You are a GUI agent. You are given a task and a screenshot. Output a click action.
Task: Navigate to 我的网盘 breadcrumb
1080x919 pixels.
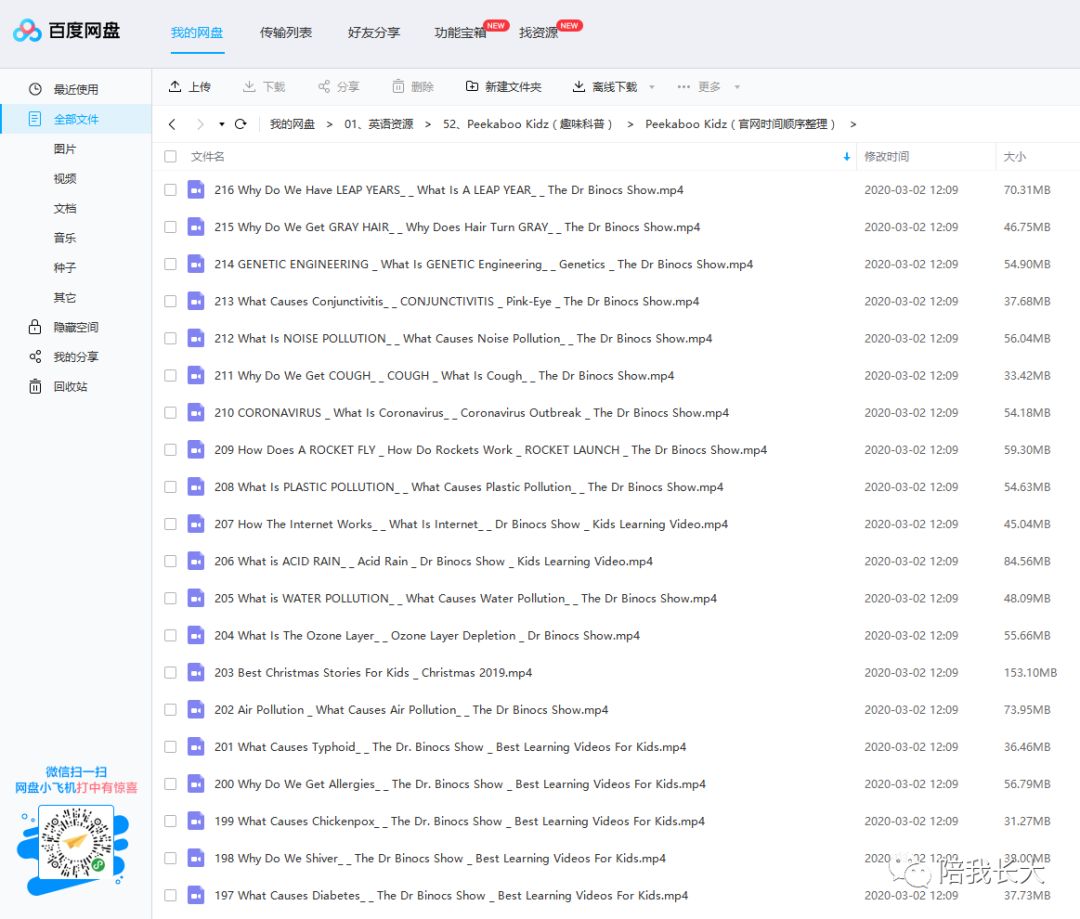click(292, 124)
